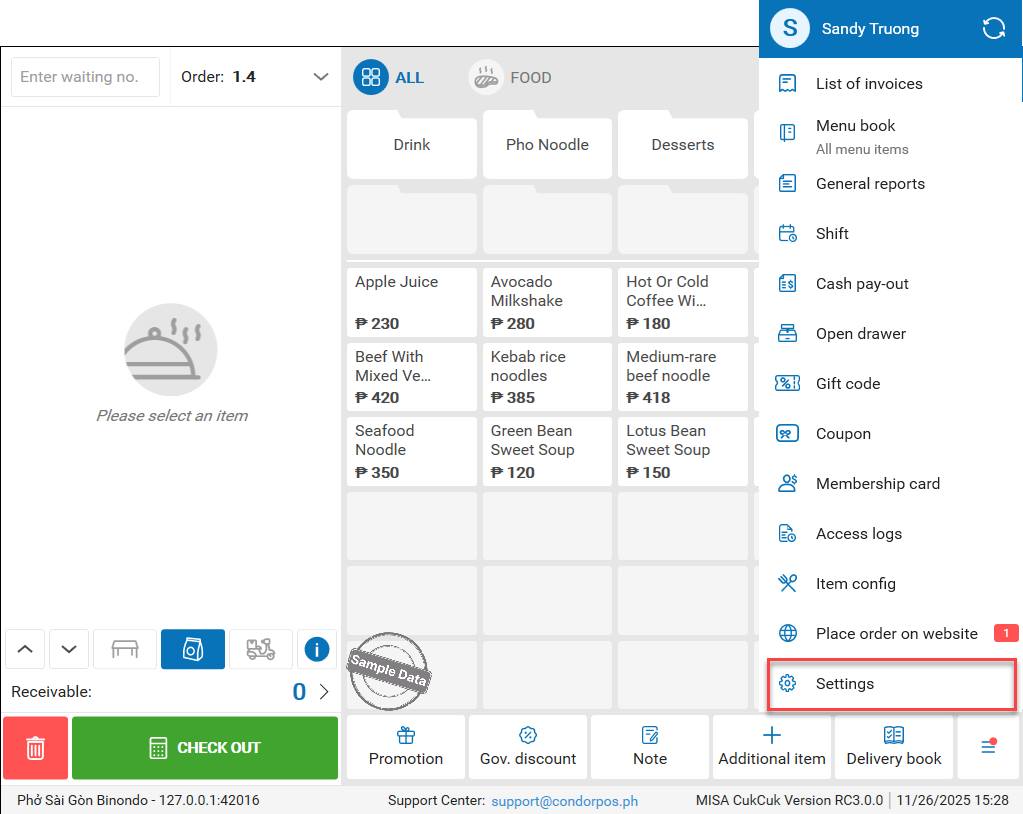The image size is (1023, 814).
Task: Open List of invoices menu item
Action: (868, 84)
